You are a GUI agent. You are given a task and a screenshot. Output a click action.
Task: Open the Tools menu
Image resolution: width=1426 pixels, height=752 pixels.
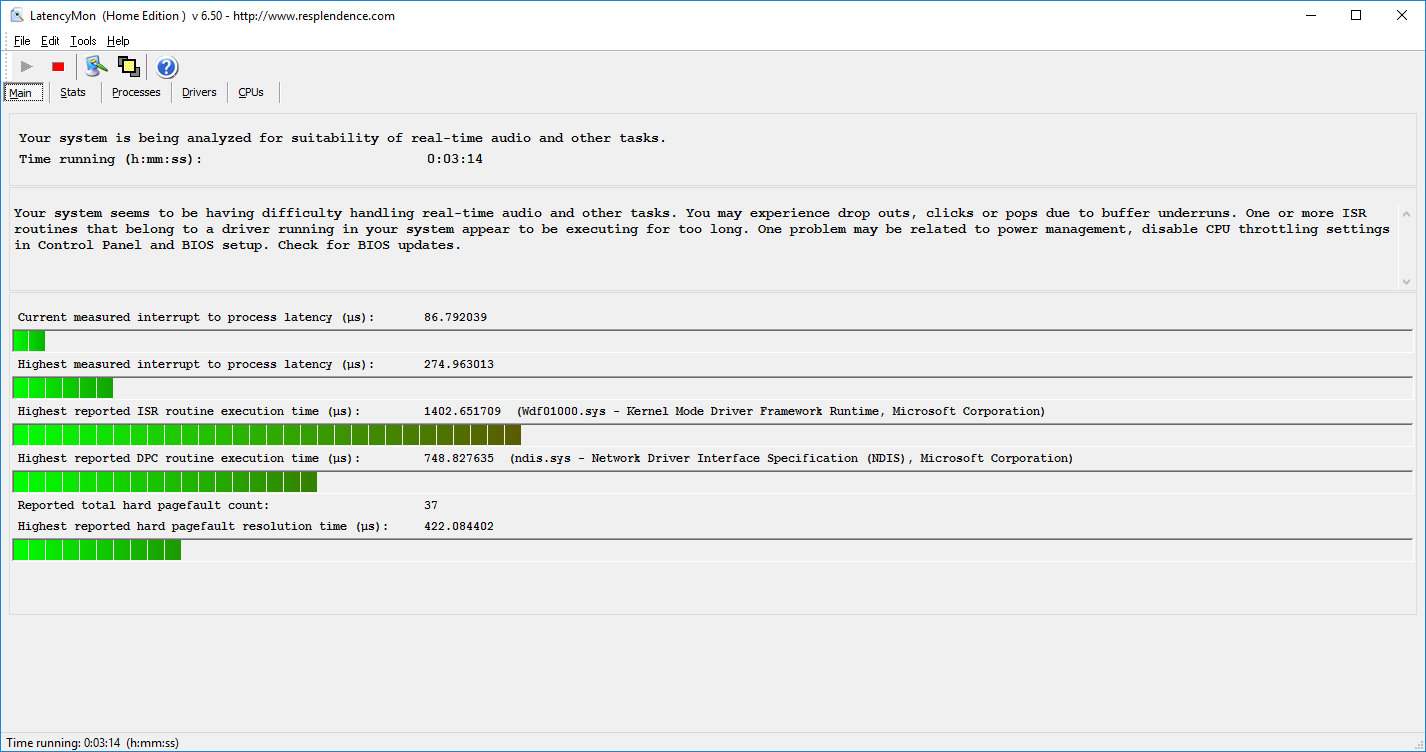click(83, 41)
